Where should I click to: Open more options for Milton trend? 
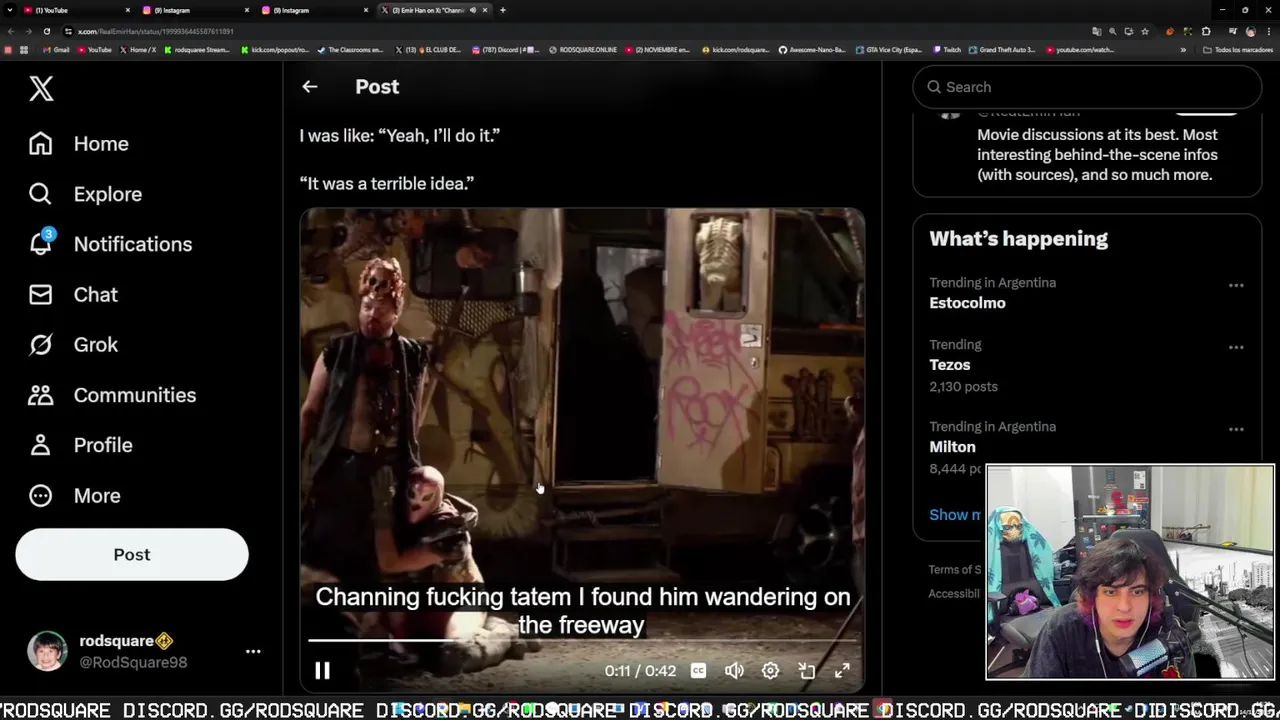pyautogui.click(x=1236, y=429)
